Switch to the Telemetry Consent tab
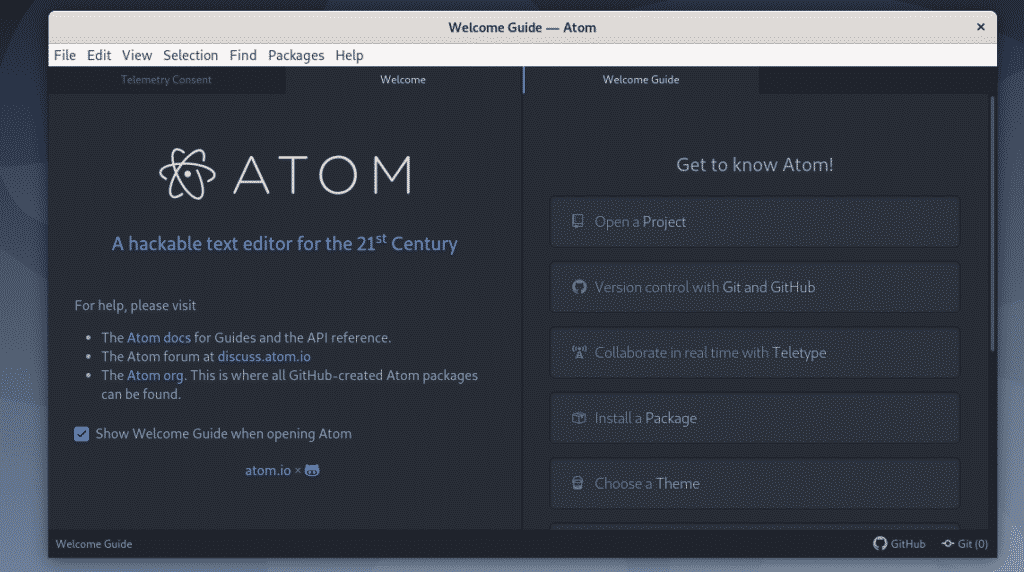1024x572 pixels. (x=167, y=80)
